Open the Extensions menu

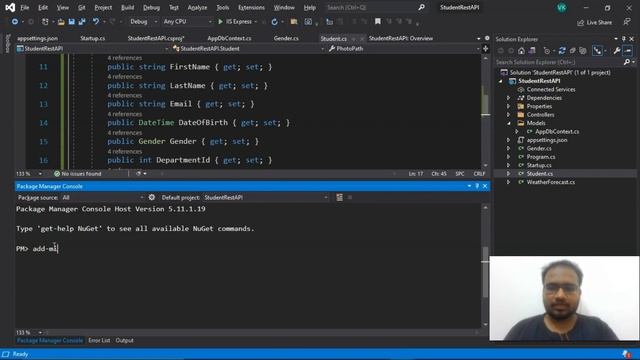(x=251, y=7)
